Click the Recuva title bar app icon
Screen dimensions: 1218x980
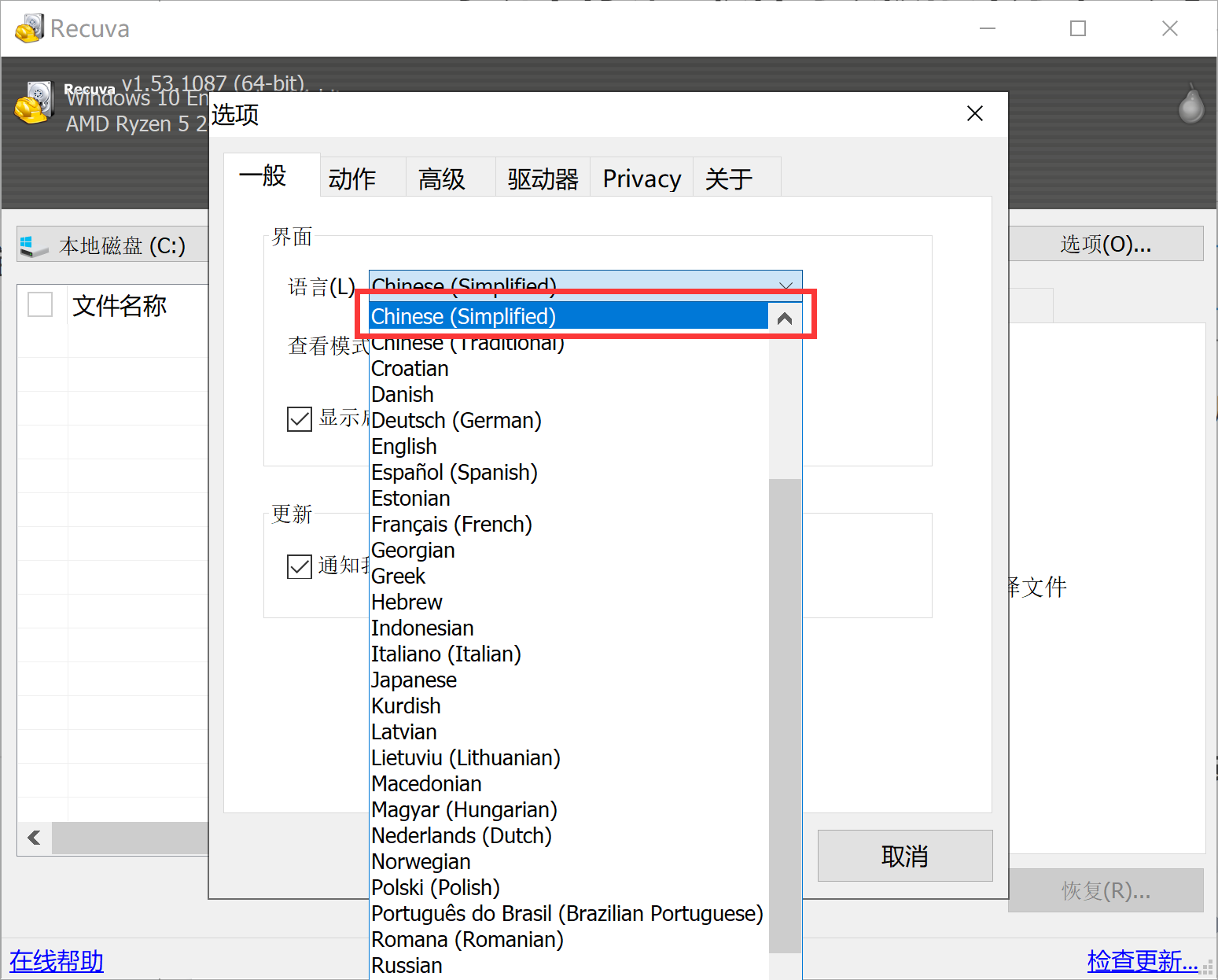(30, 28)
